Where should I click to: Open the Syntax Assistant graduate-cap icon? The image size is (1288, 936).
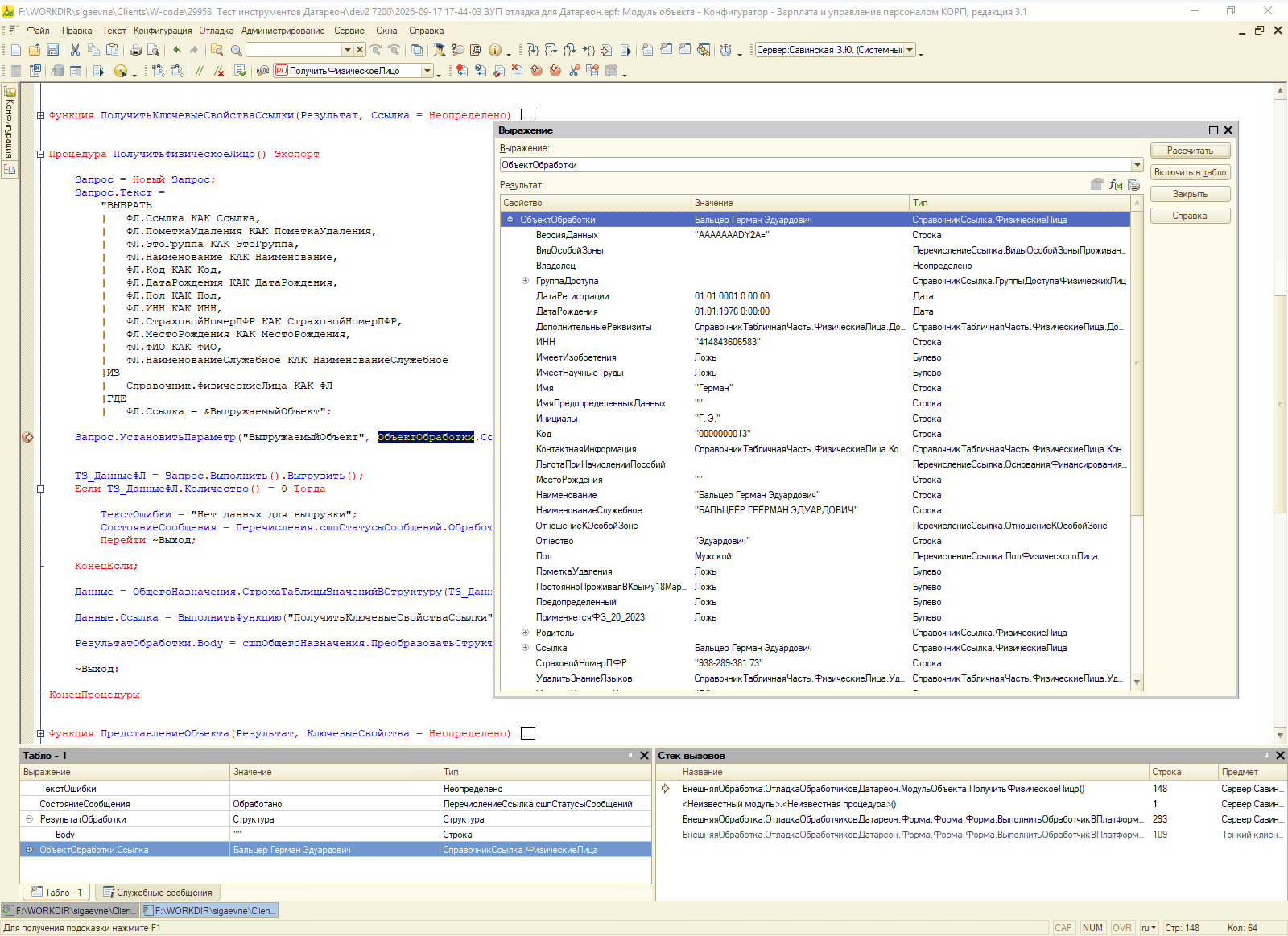tap(439, 50)
